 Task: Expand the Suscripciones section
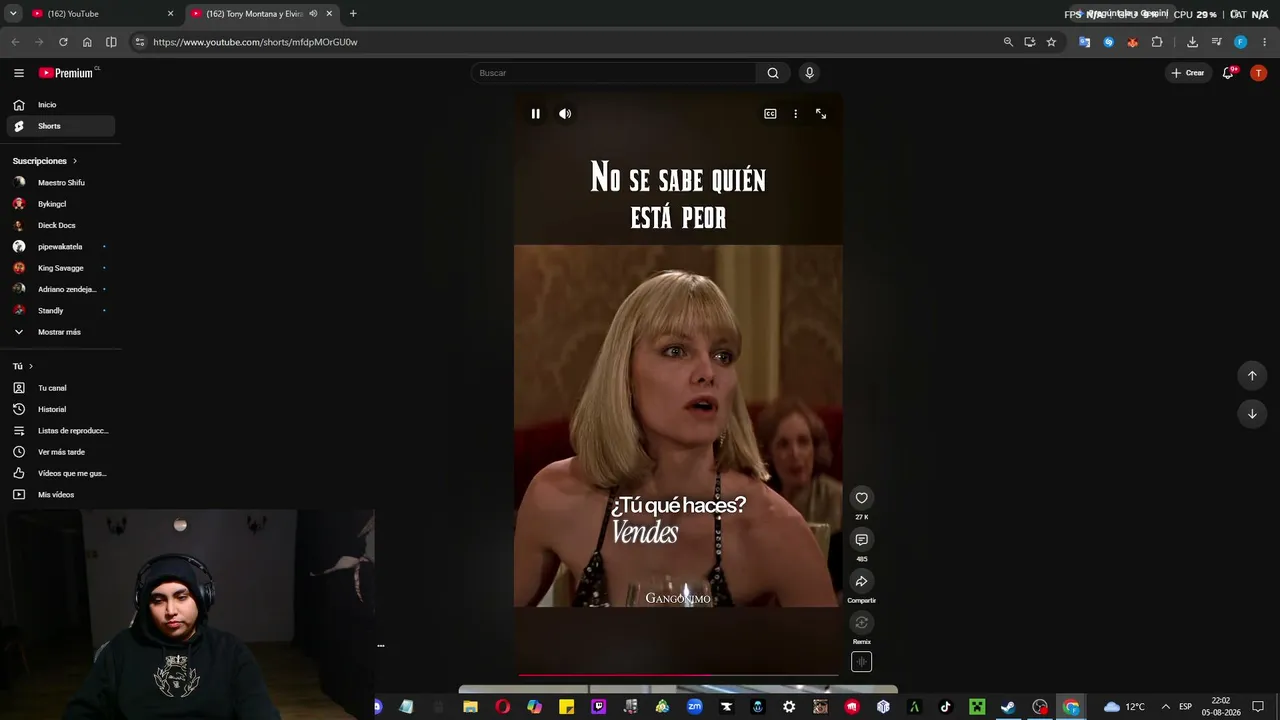pyautogui.click(x=45, y=161)
